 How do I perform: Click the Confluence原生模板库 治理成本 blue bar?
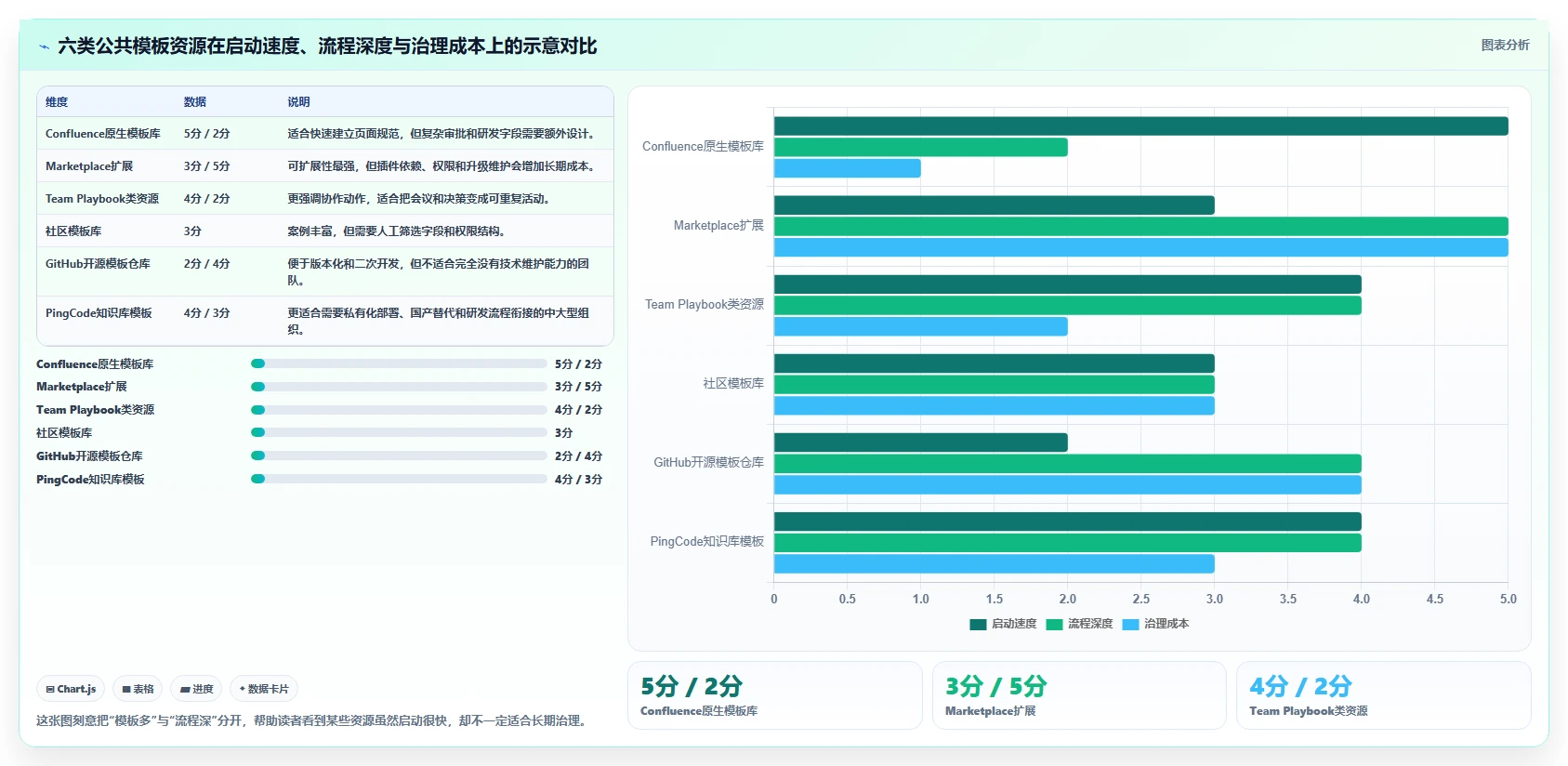[848, 168]
